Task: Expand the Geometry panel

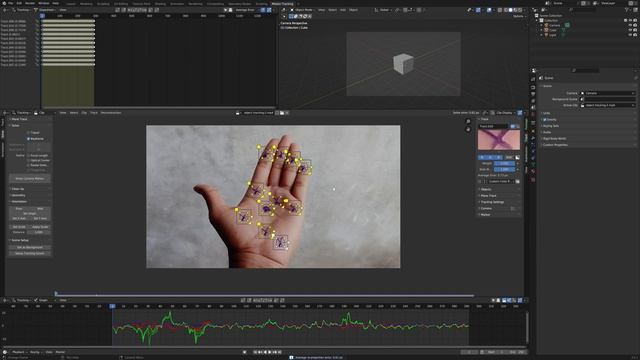Action: coord(19,195)
